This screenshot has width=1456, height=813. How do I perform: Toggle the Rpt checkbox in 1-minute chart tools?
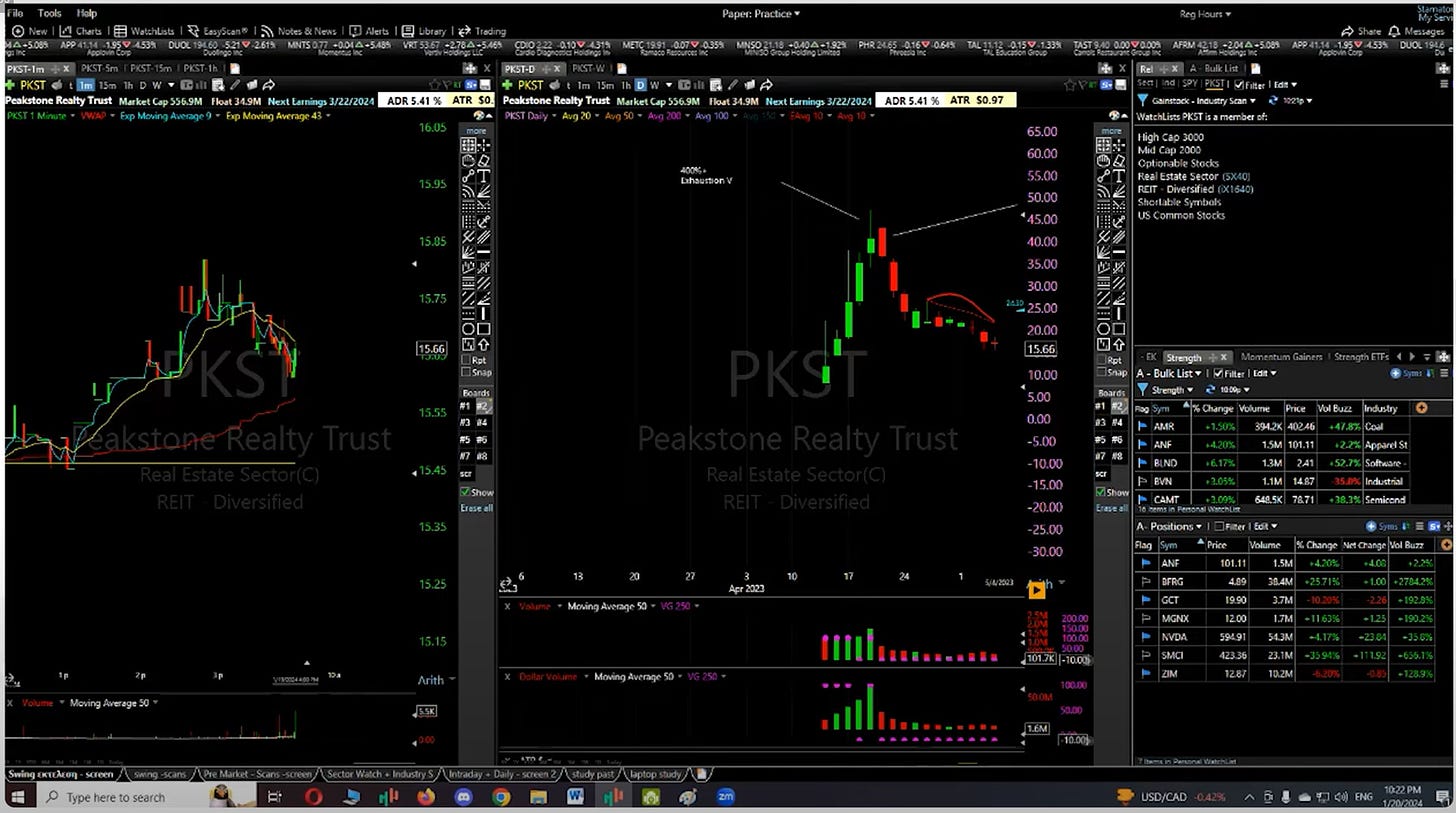pos(467,360)
